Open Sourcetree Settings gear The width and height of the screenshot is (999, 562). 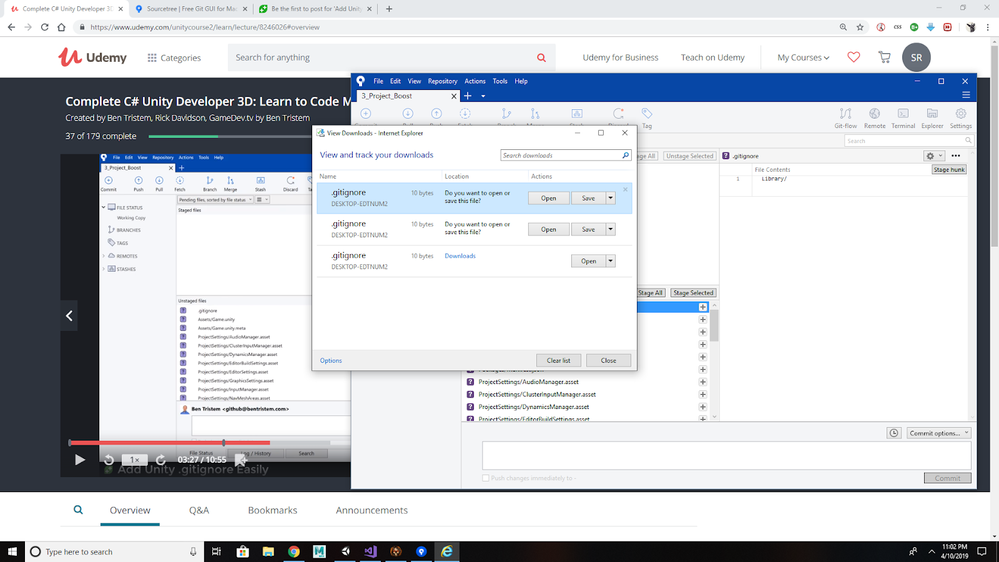coord(961,118)
